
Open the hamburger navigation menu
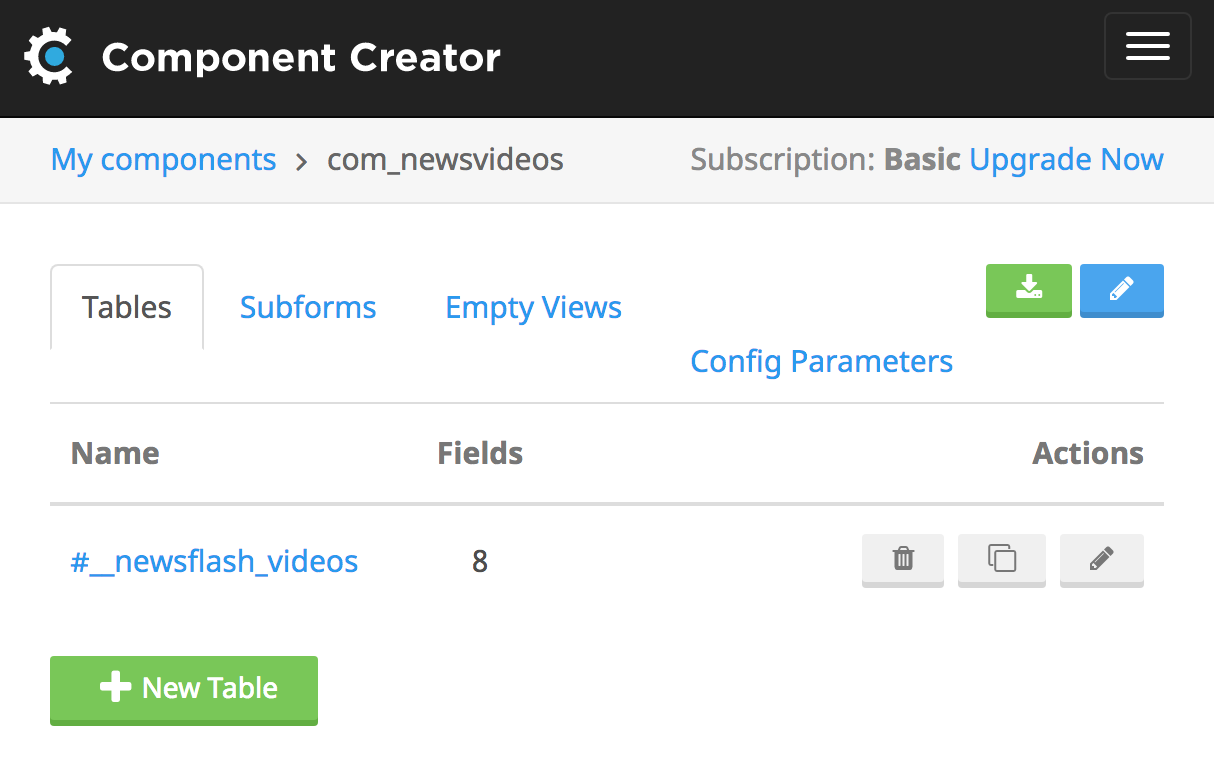tap(1147, 46)
